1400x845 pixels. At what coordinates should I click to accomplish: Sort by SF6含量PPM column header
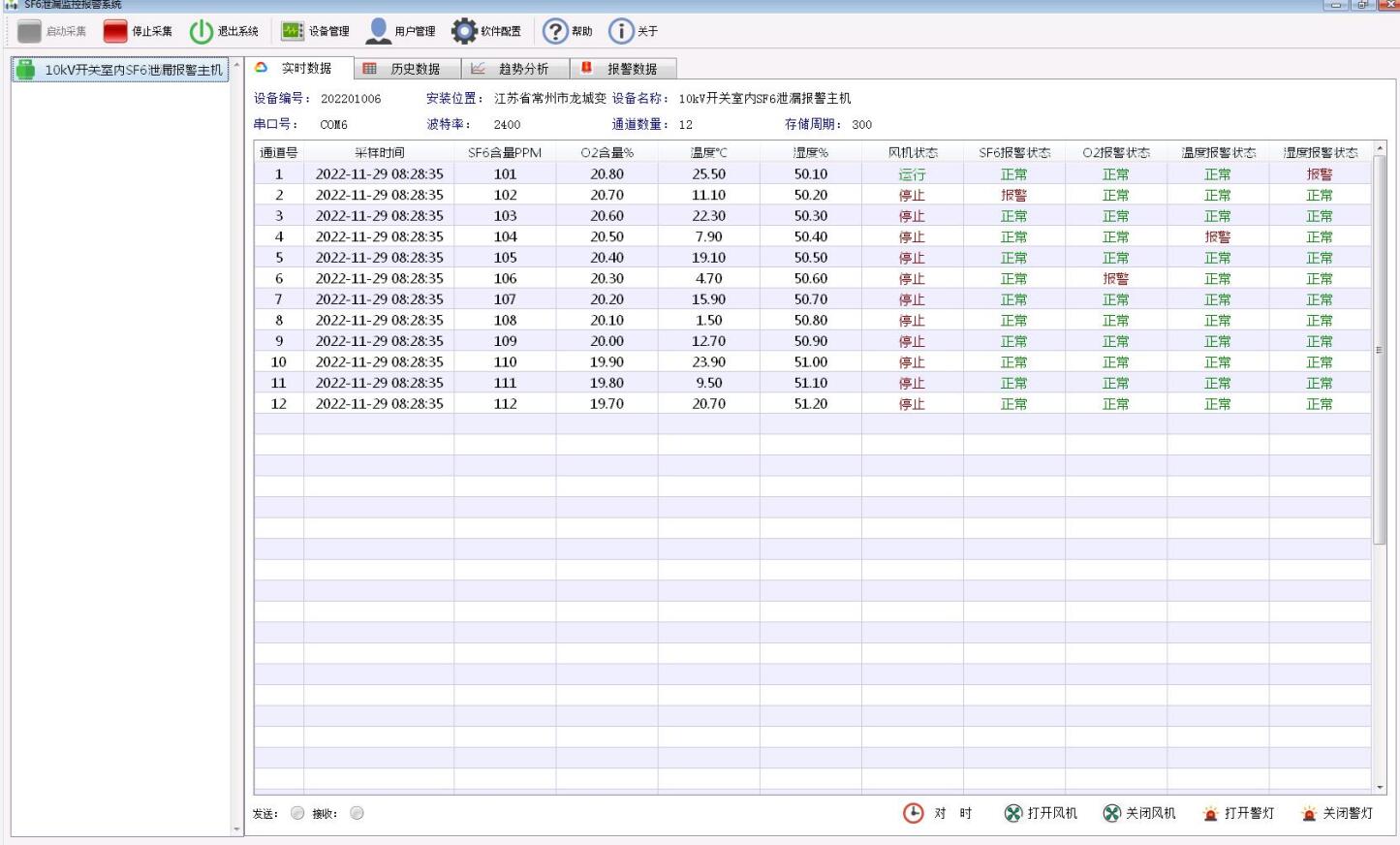(x=504, y=152)
